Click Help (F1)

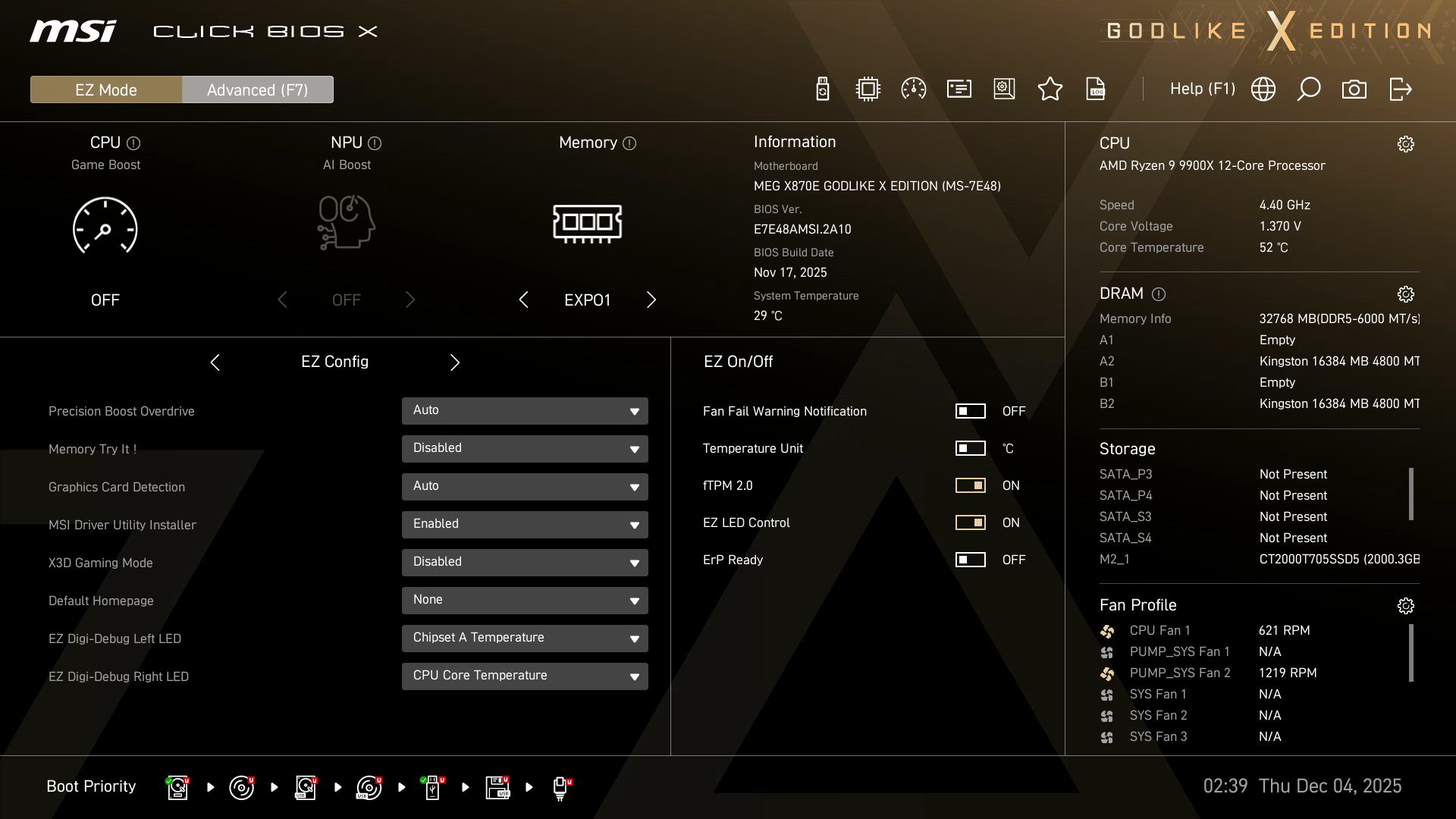pyautogui.click(x=1203, y=89)
